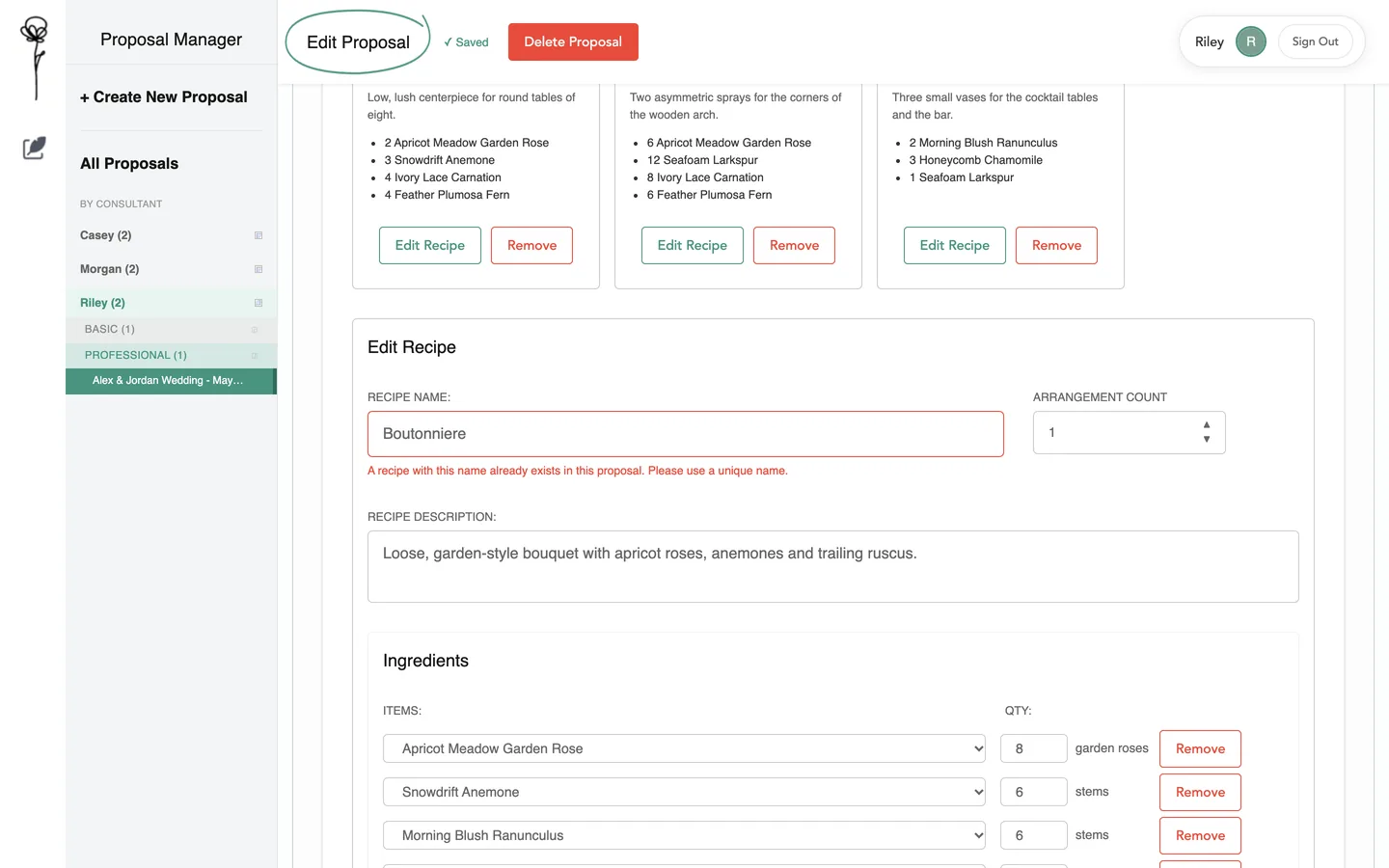The height and width of the screenshot is (868, 1389).
Task: Click the Proposal Manager title
Action: coord(171,40)
